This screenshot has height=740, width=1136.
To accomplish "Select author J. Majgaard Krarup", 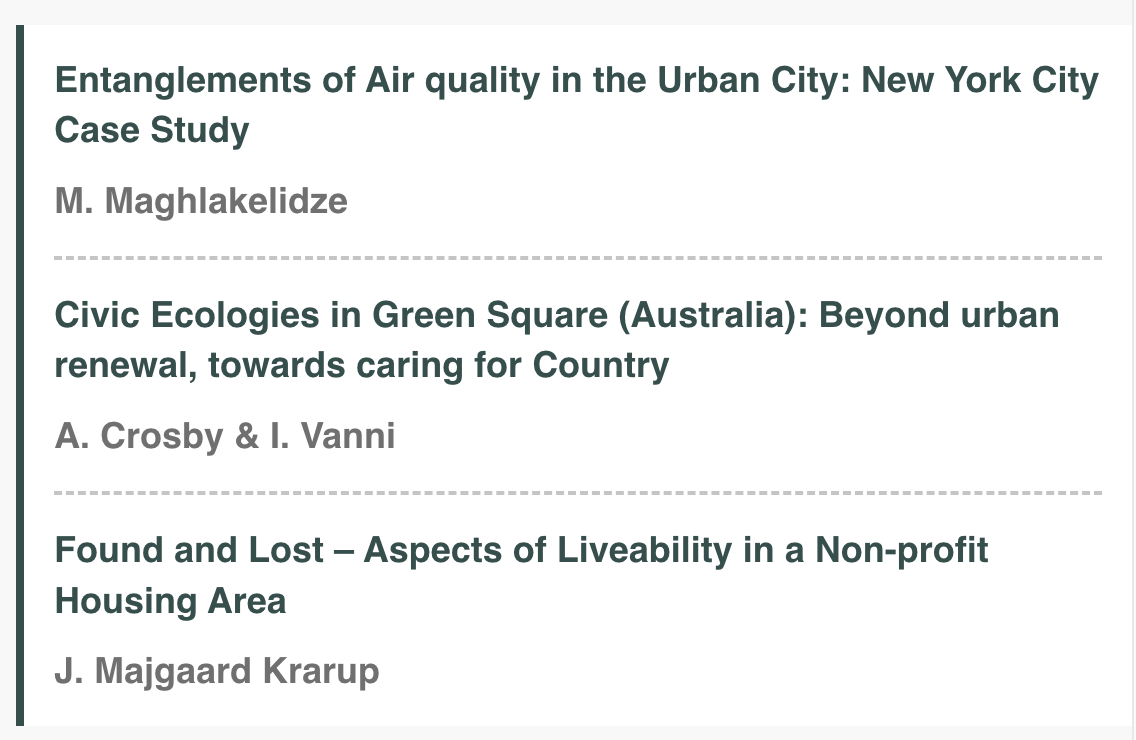I will [217, 670].
